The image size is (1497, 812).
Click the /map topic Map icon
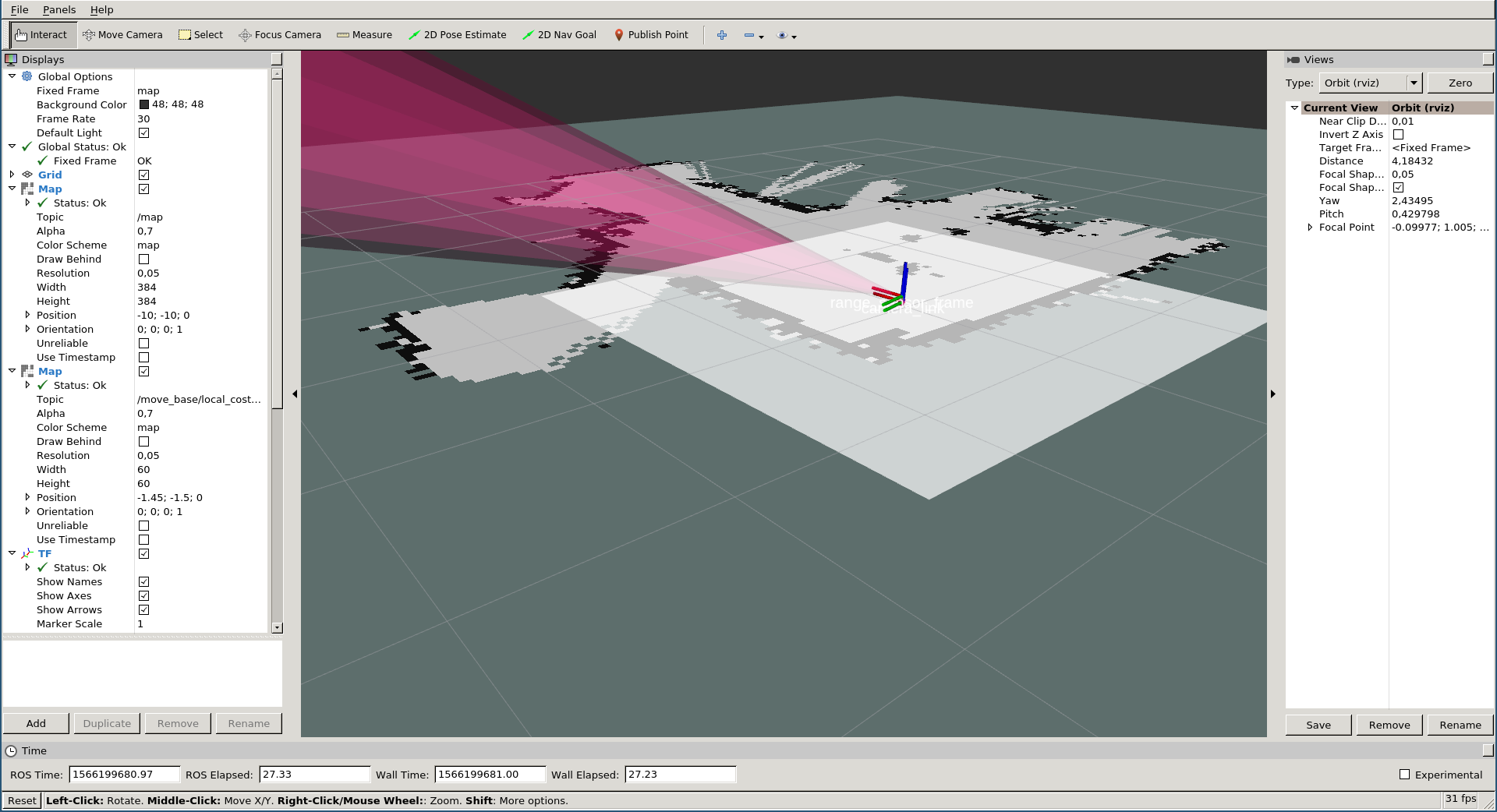click(x=27, y=189)
